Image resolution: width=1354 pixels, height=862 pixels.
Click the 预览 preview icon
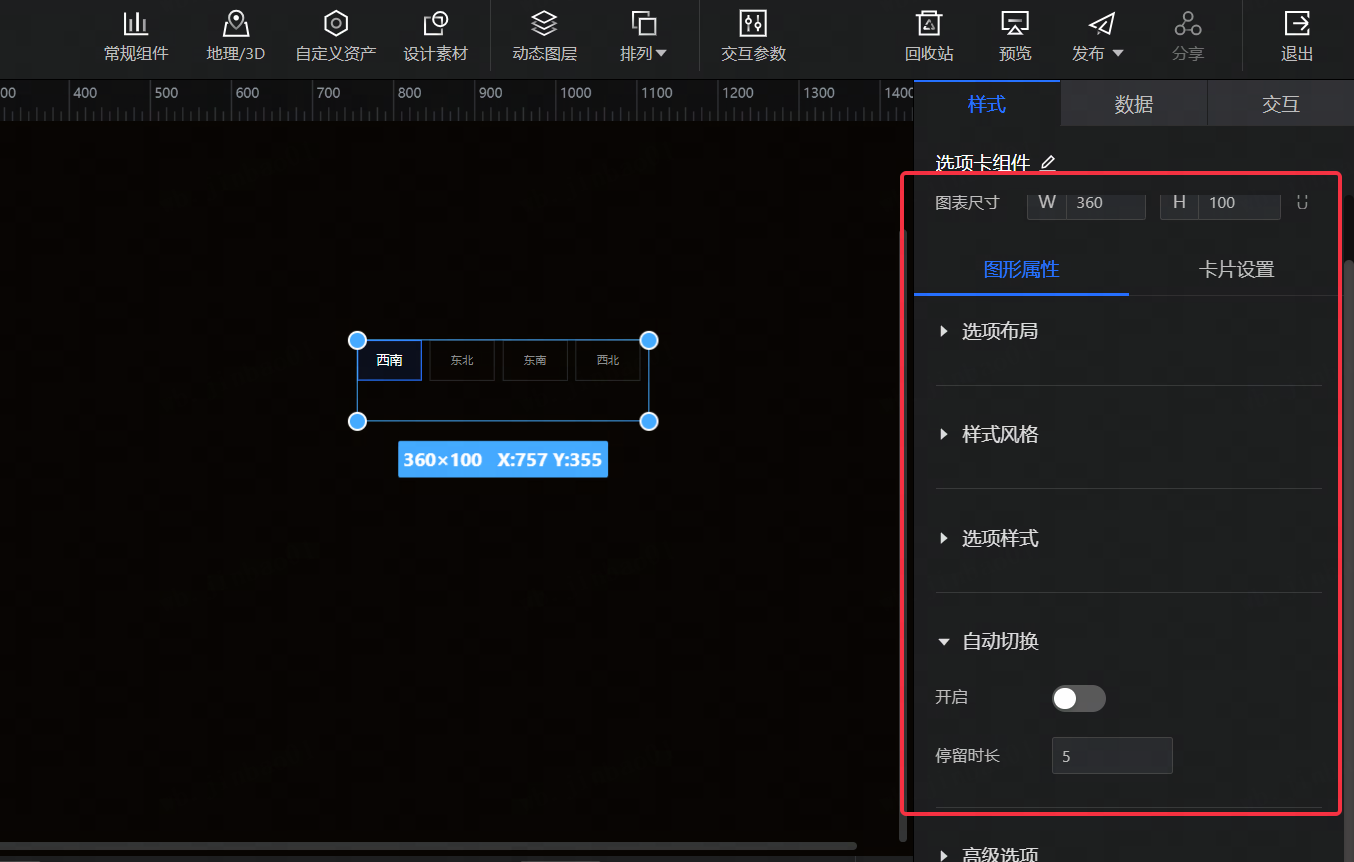1015,35
